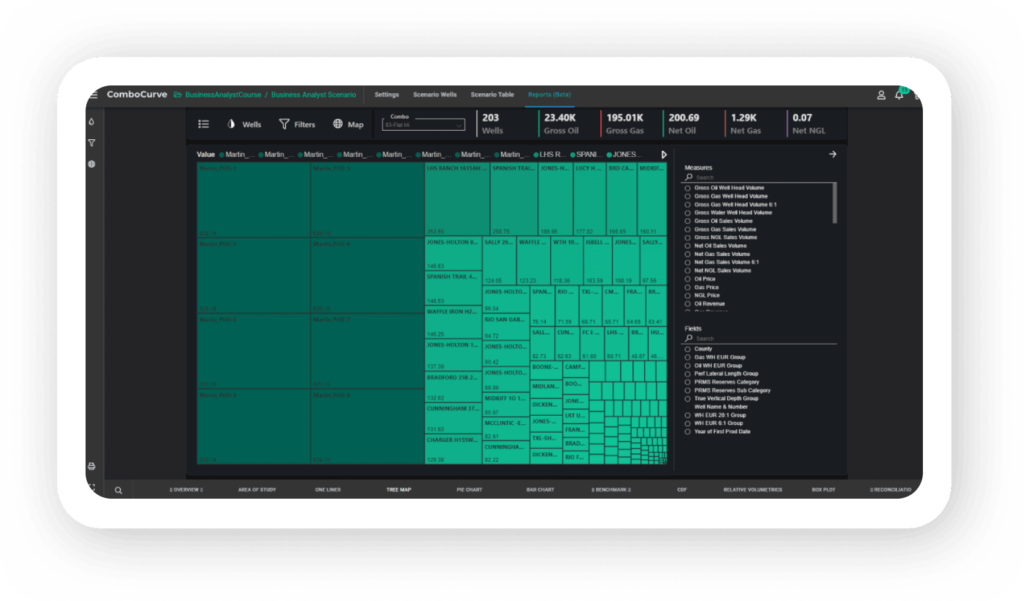
Task: Open the Filters panel in toolbar
Action: (297, 124)
